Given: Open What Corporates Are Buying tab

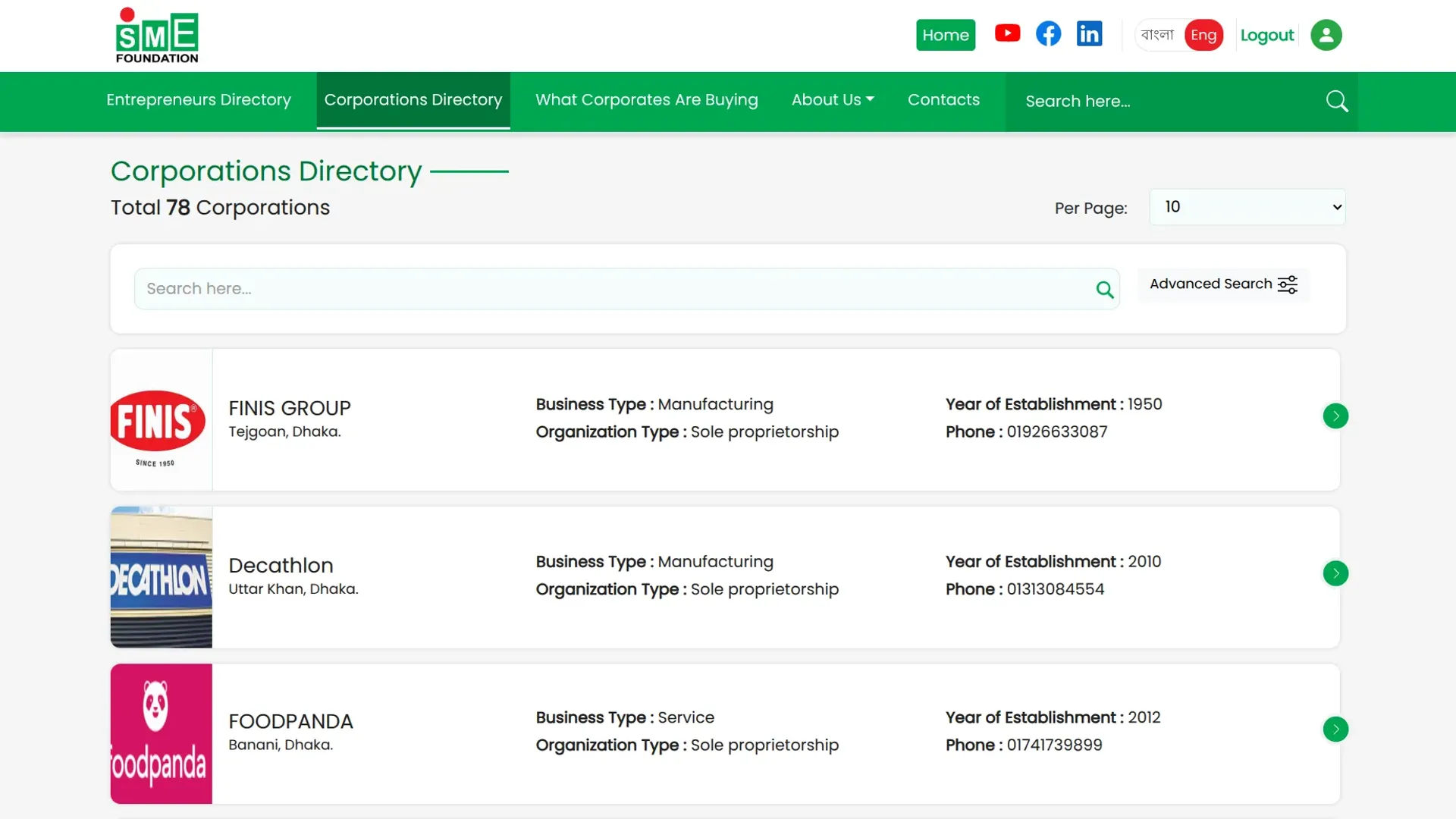Looking at the screenshot, I should click(647, 100).
